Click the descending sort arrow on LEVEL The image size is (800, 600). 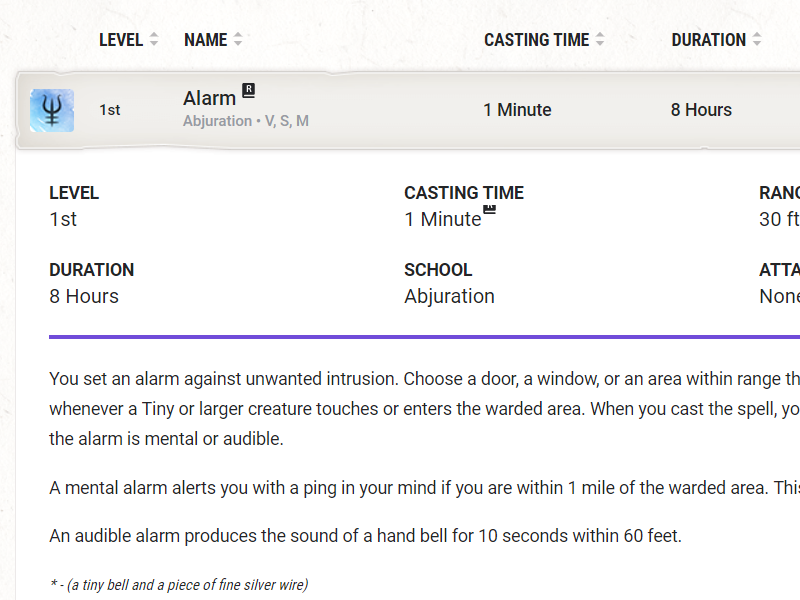coord(153,44)
